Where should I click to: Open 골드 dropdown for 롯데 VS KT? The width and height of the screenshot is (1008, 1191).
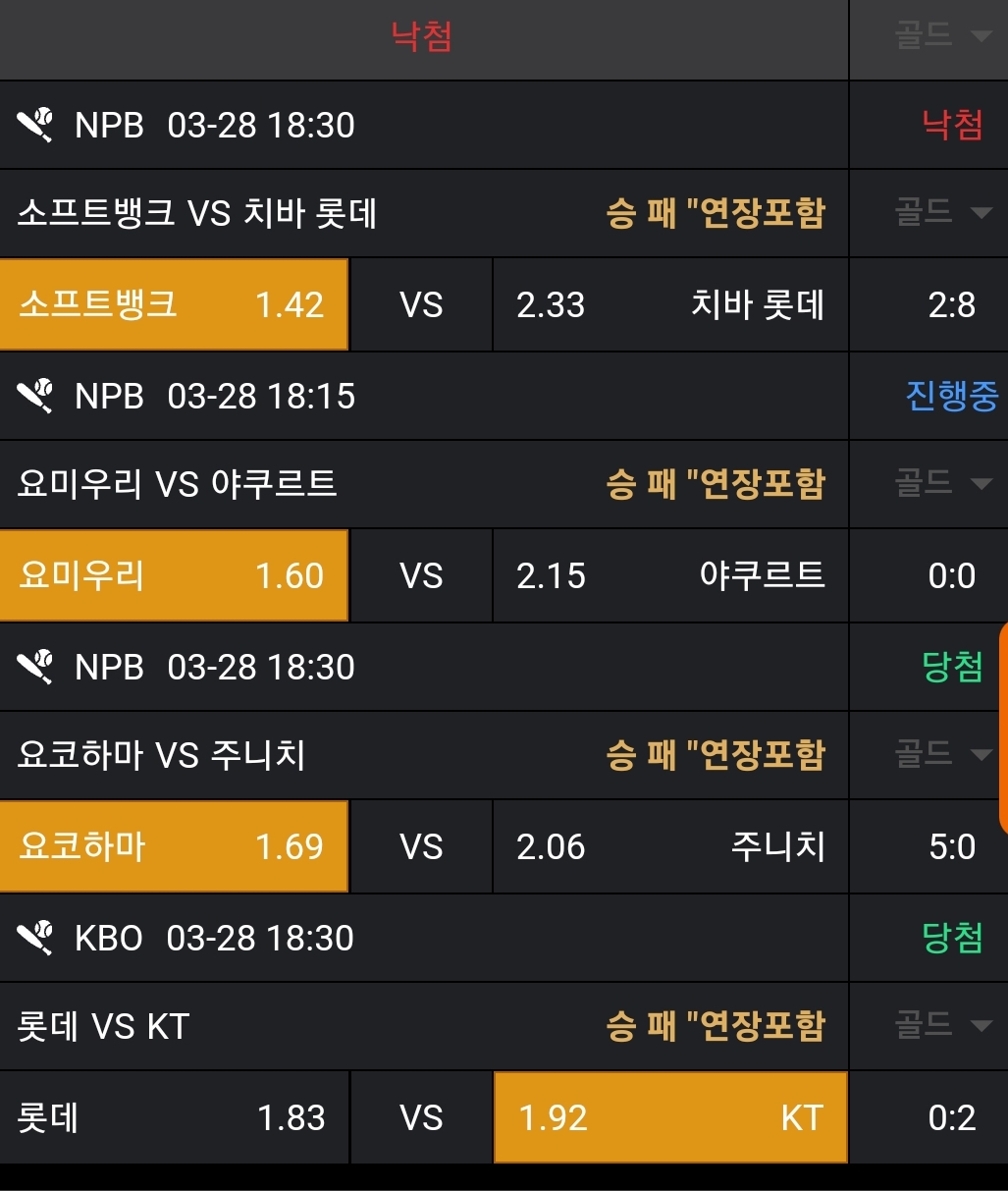pyautogui.click(x=940, y=1025)
